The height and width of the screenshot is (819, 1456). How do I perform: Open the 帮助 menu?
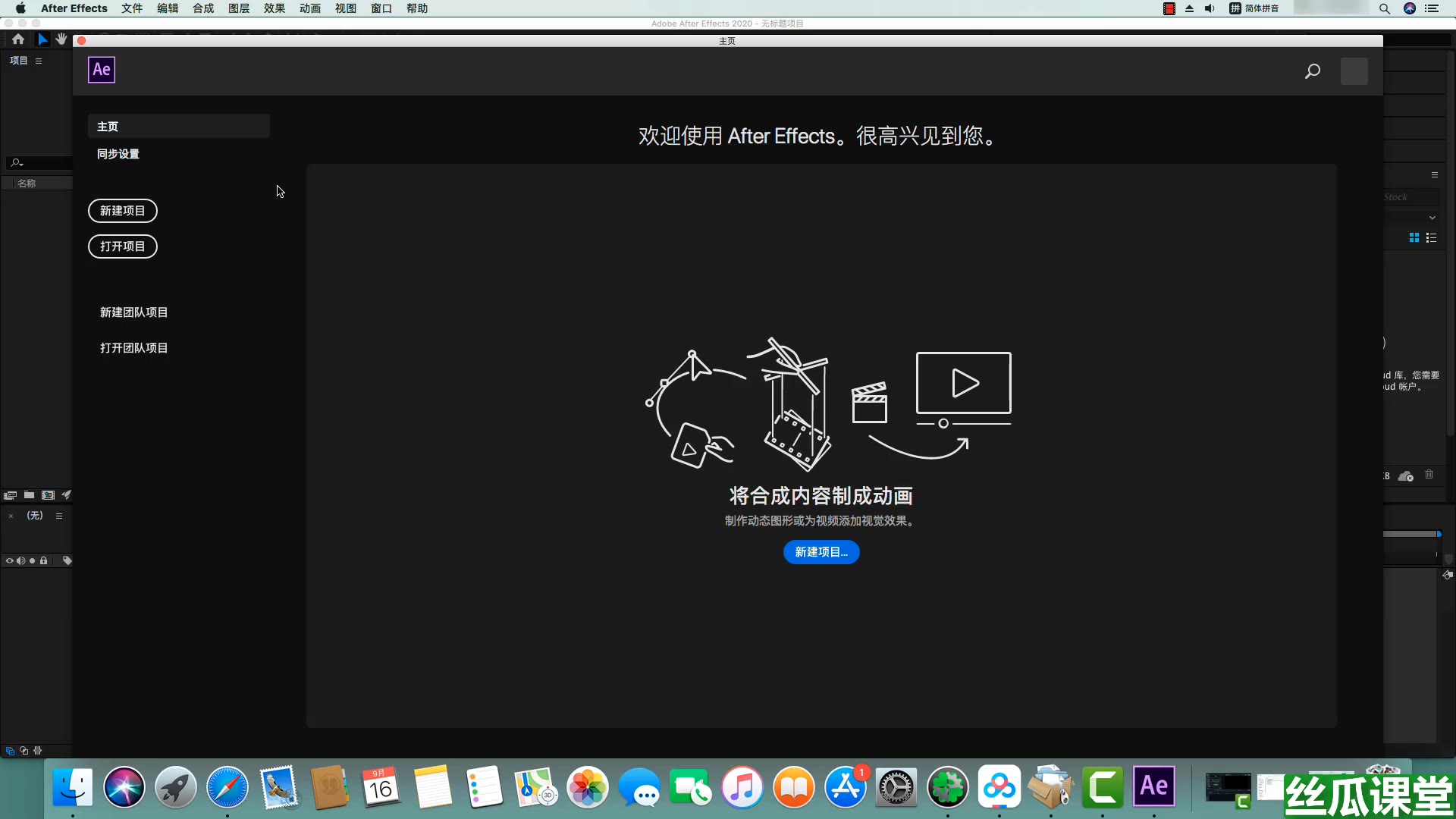(x=417, y=8)
